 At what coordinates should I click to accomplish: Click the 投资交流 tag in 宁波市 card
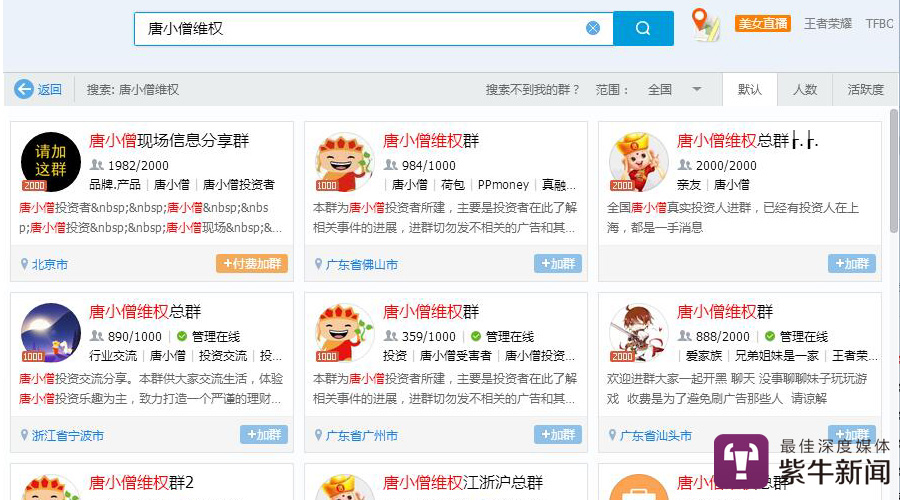click(x=223, y=355)
